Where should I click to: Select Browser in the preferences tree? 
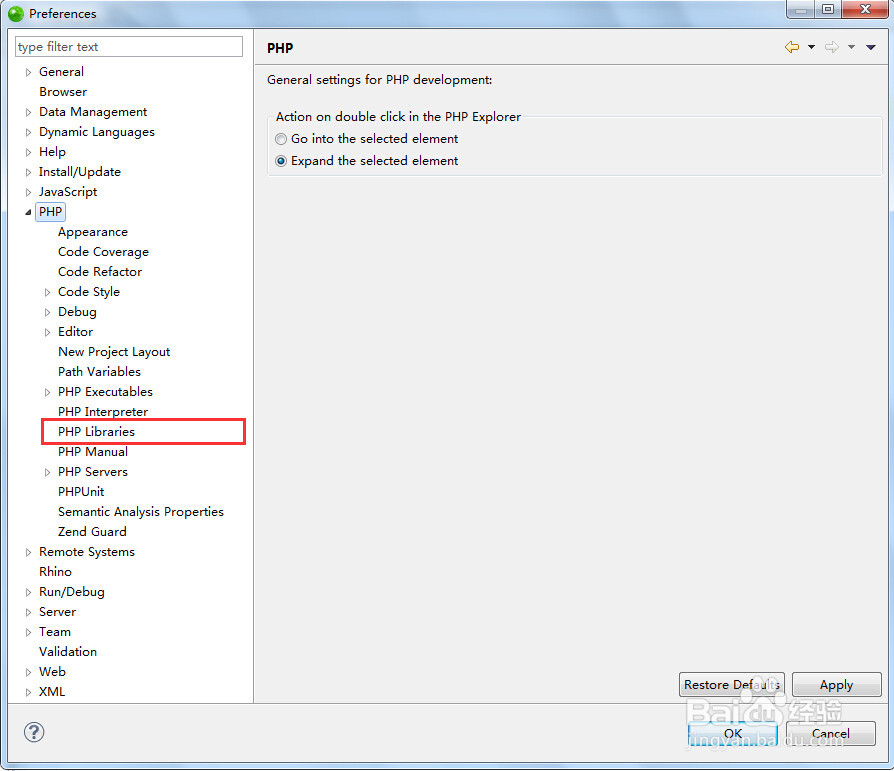click(63, 92)
